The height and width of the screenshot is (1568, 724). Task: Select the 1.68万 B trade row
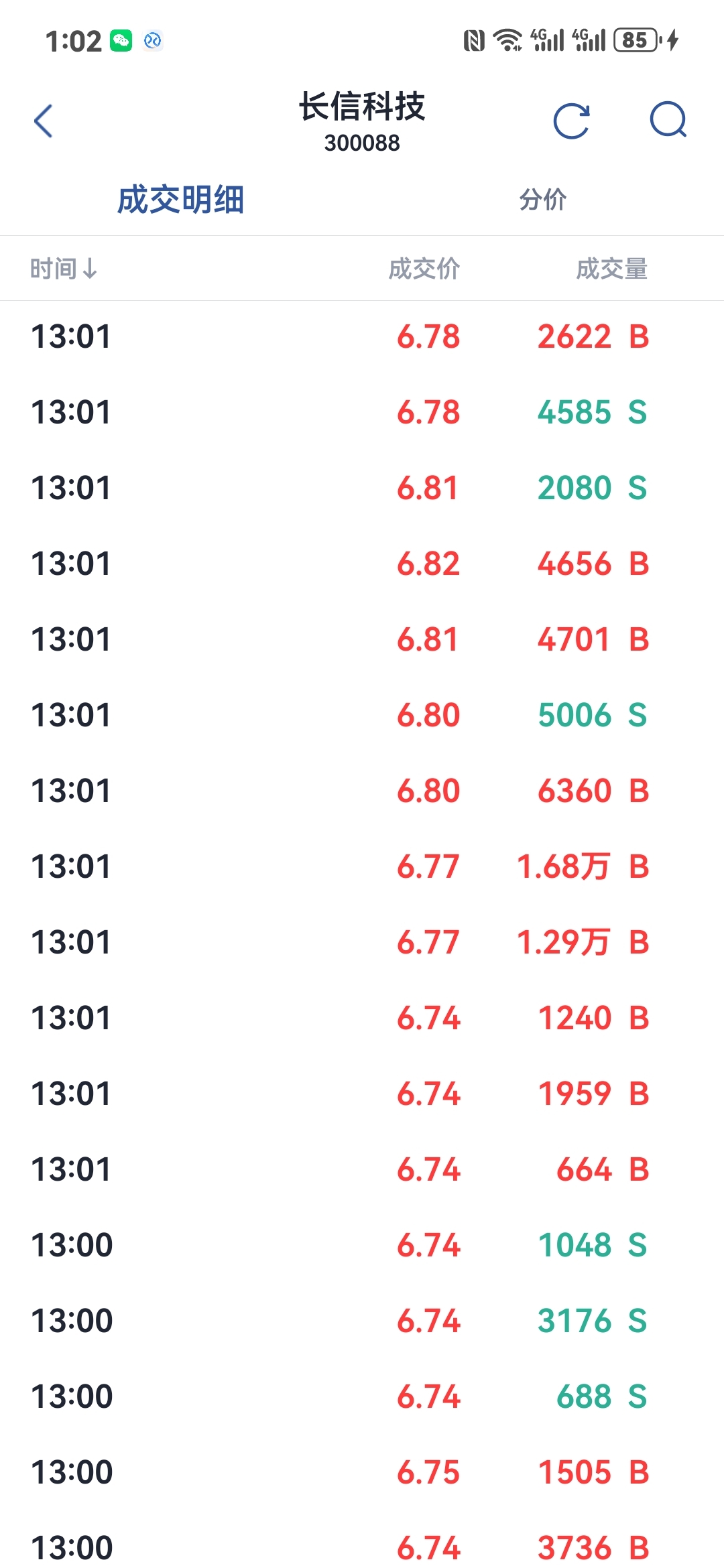tap(362, 866)
